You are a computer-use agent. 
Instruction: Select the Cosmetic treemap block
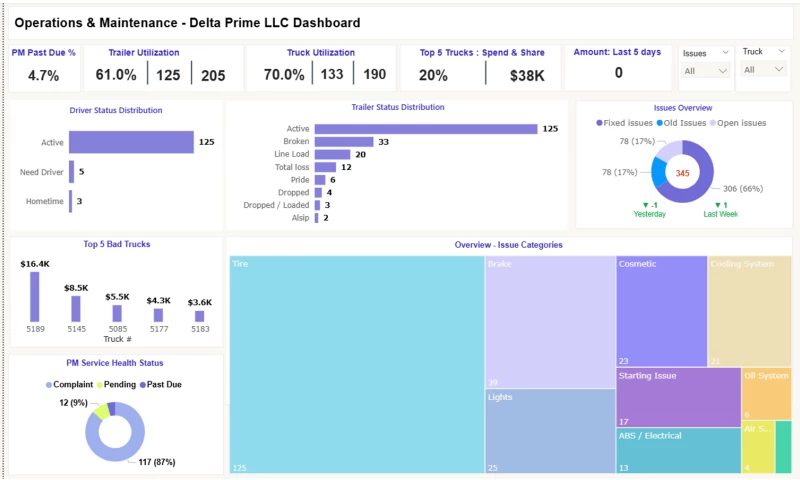661,311
